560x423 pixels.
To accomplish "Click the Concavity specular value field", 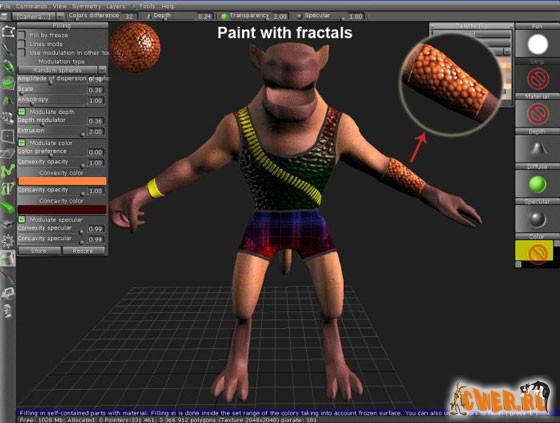I will pos(96,239).
